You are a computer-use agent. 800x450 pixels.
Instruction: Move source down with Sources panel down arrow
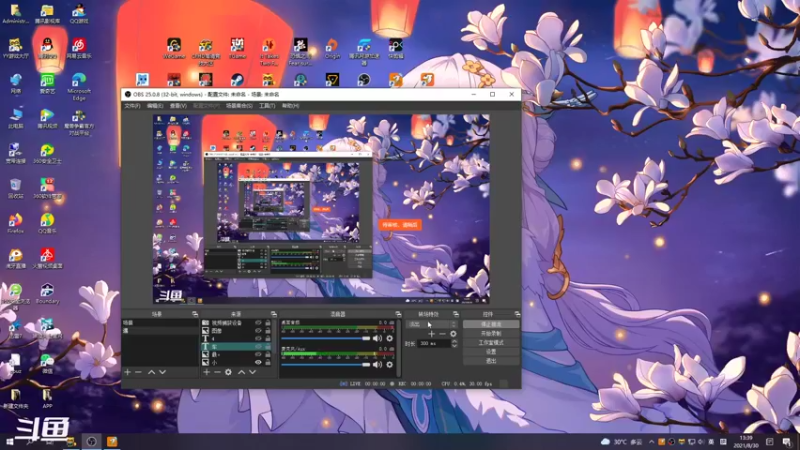pos(252,372)
